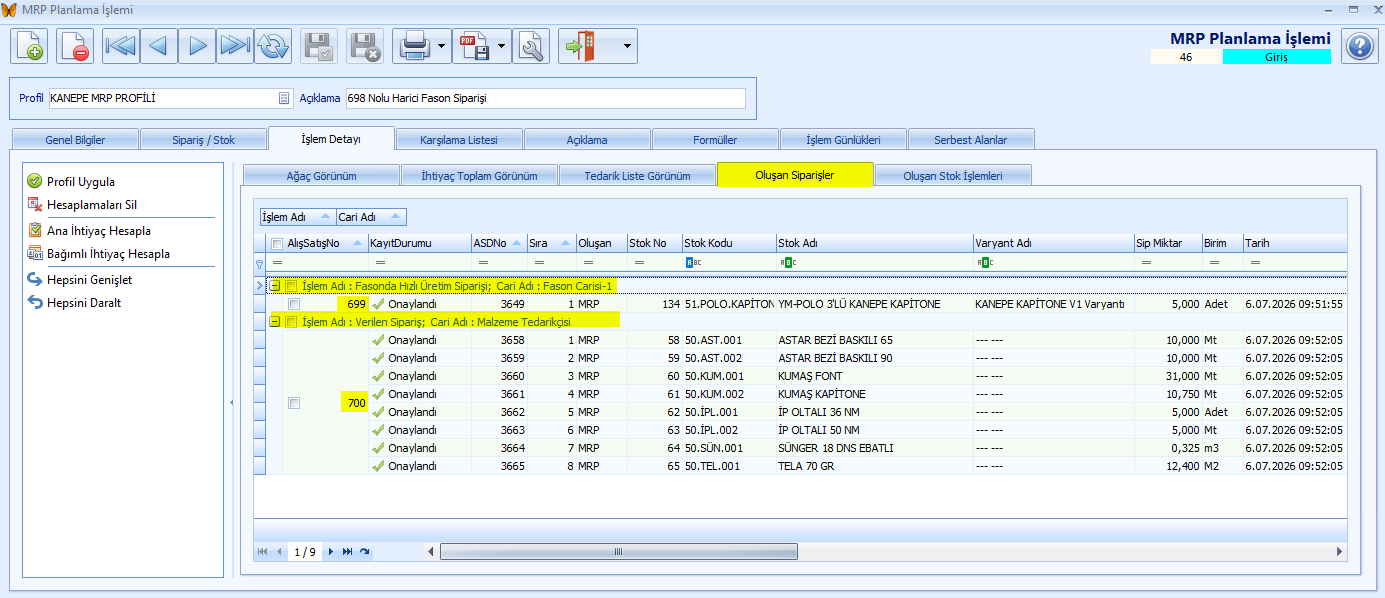
Task: Open the Tedarik Liste Görünüm sub-tab
Action: [637, 175]
